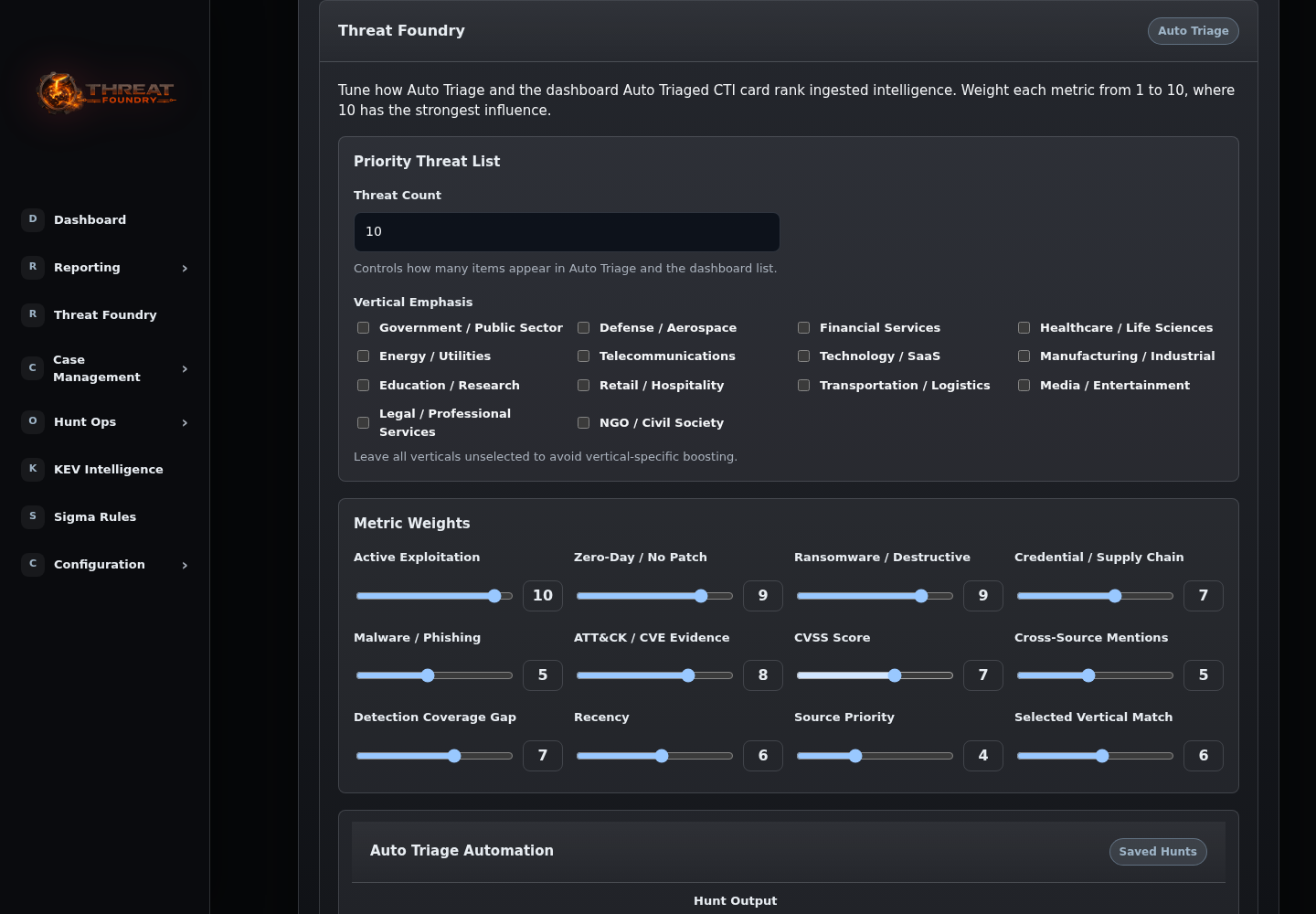Click the R badge icon beside Reporting
1316x914 pixels.
coord(33,267)
